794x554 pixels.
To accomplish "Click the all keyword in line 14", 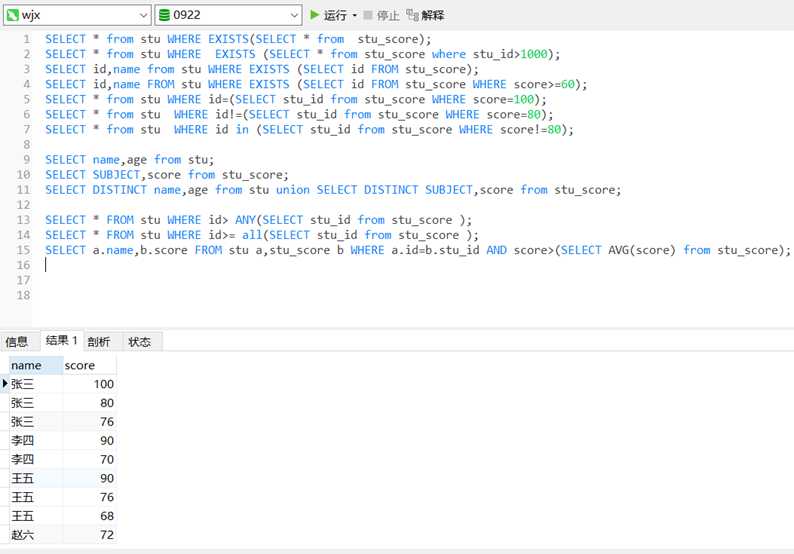I will coord(252,235).
